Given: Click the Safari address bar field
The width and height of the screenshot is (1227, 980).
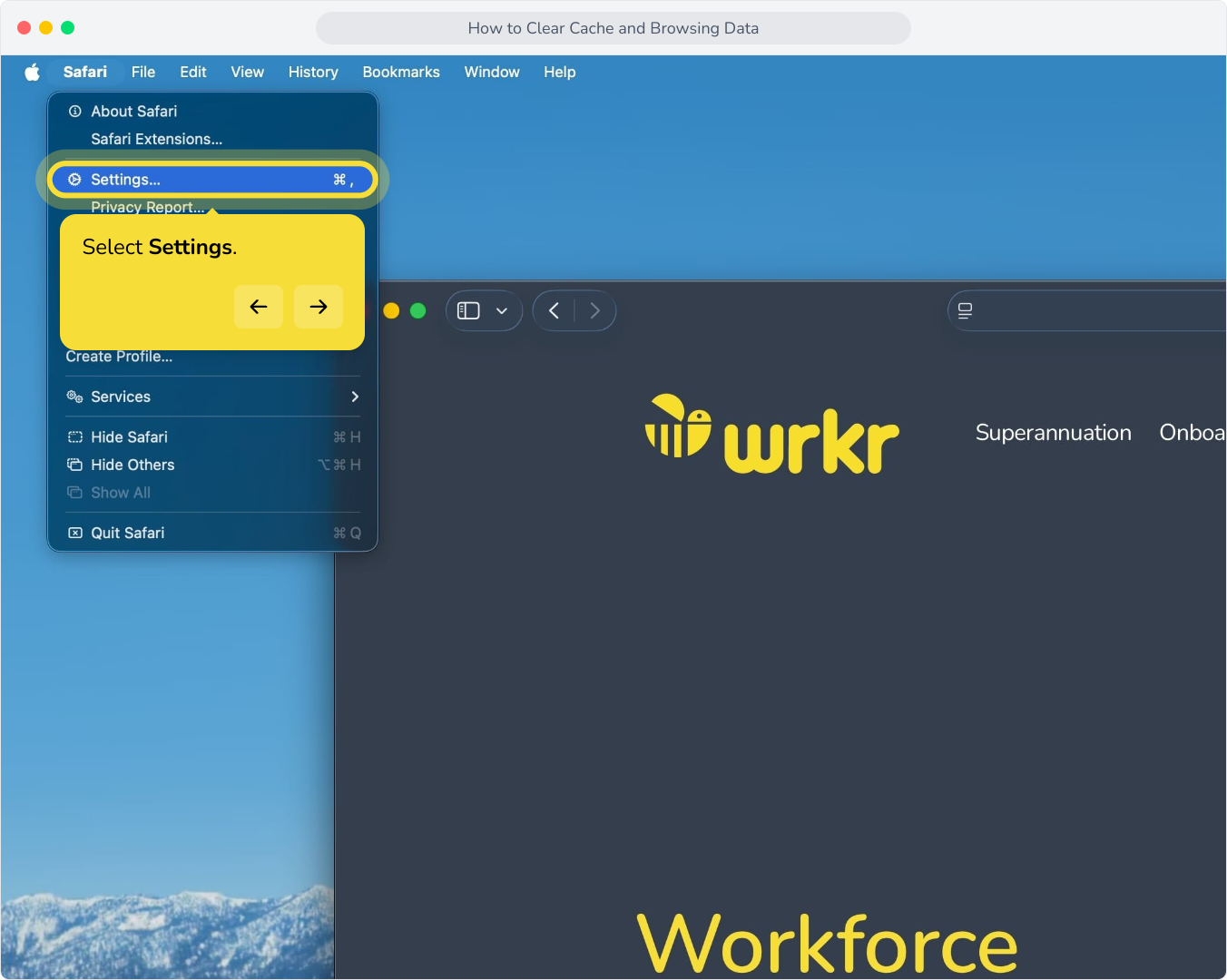Looking at the screenshot, I should [x=1087, y=310].
